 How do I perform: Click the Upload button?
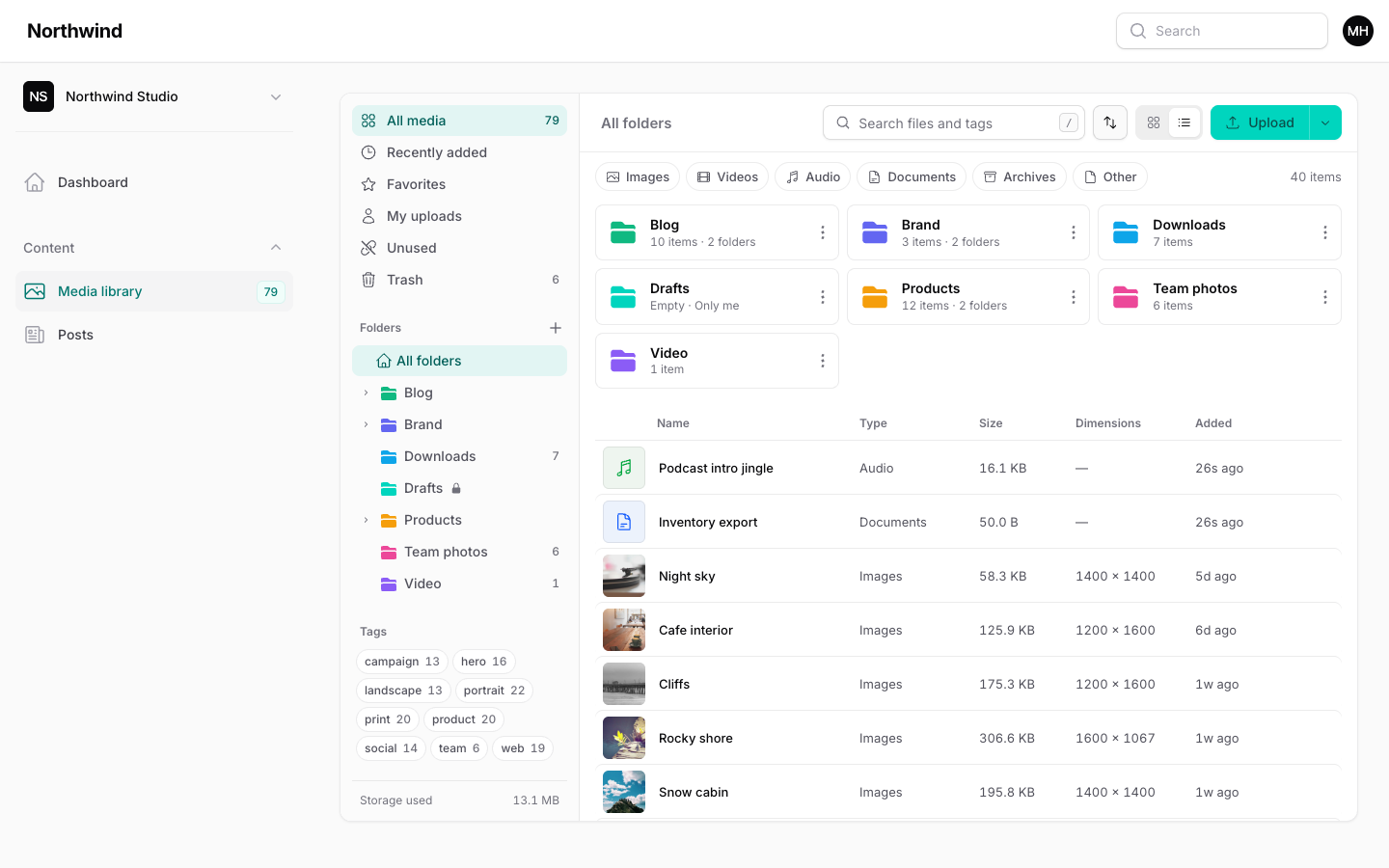pyautogui.click(x=1260, y=122)
